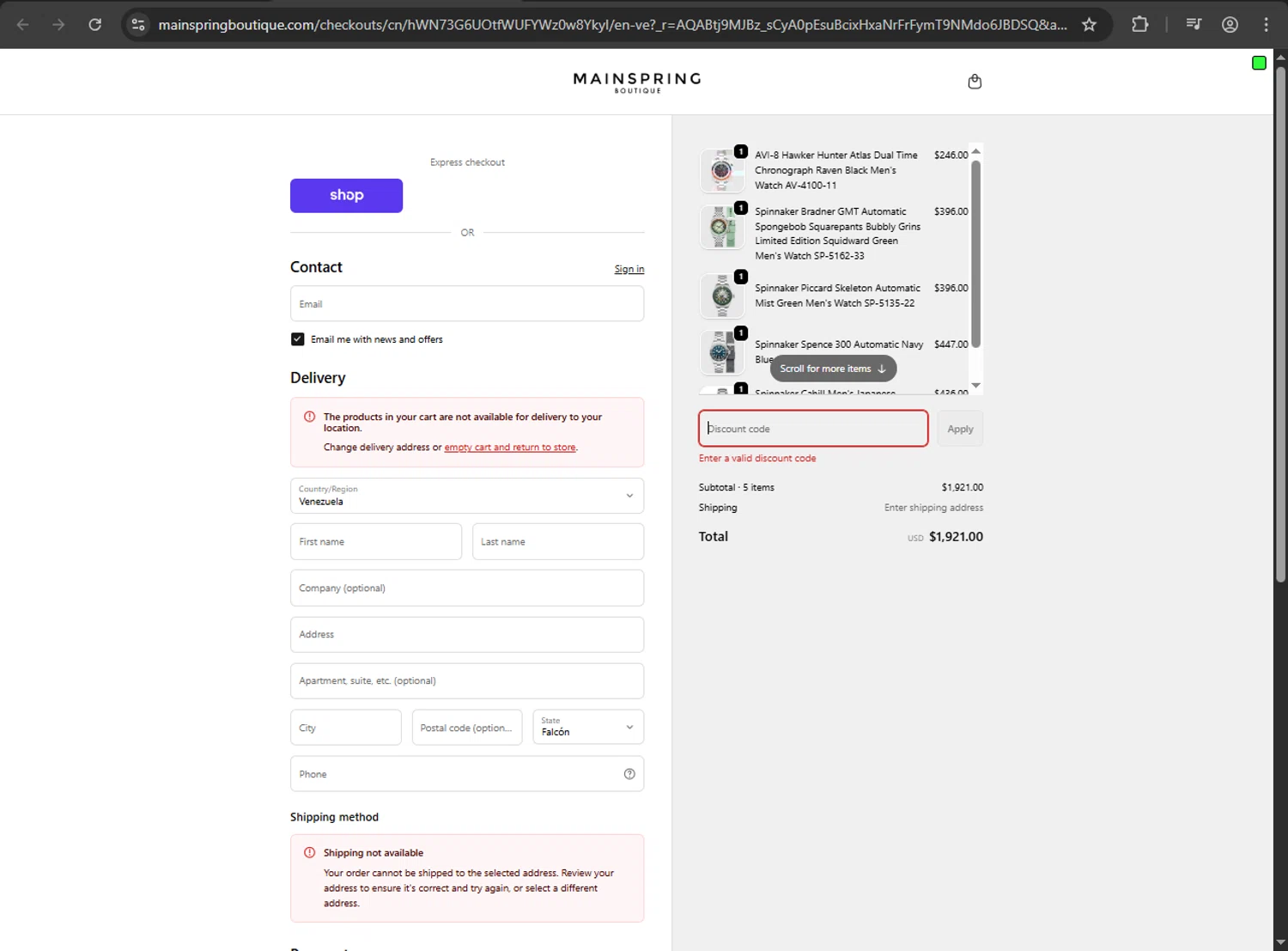
Task: Open the media control icon in toolbar
Action: point(1194,24)
